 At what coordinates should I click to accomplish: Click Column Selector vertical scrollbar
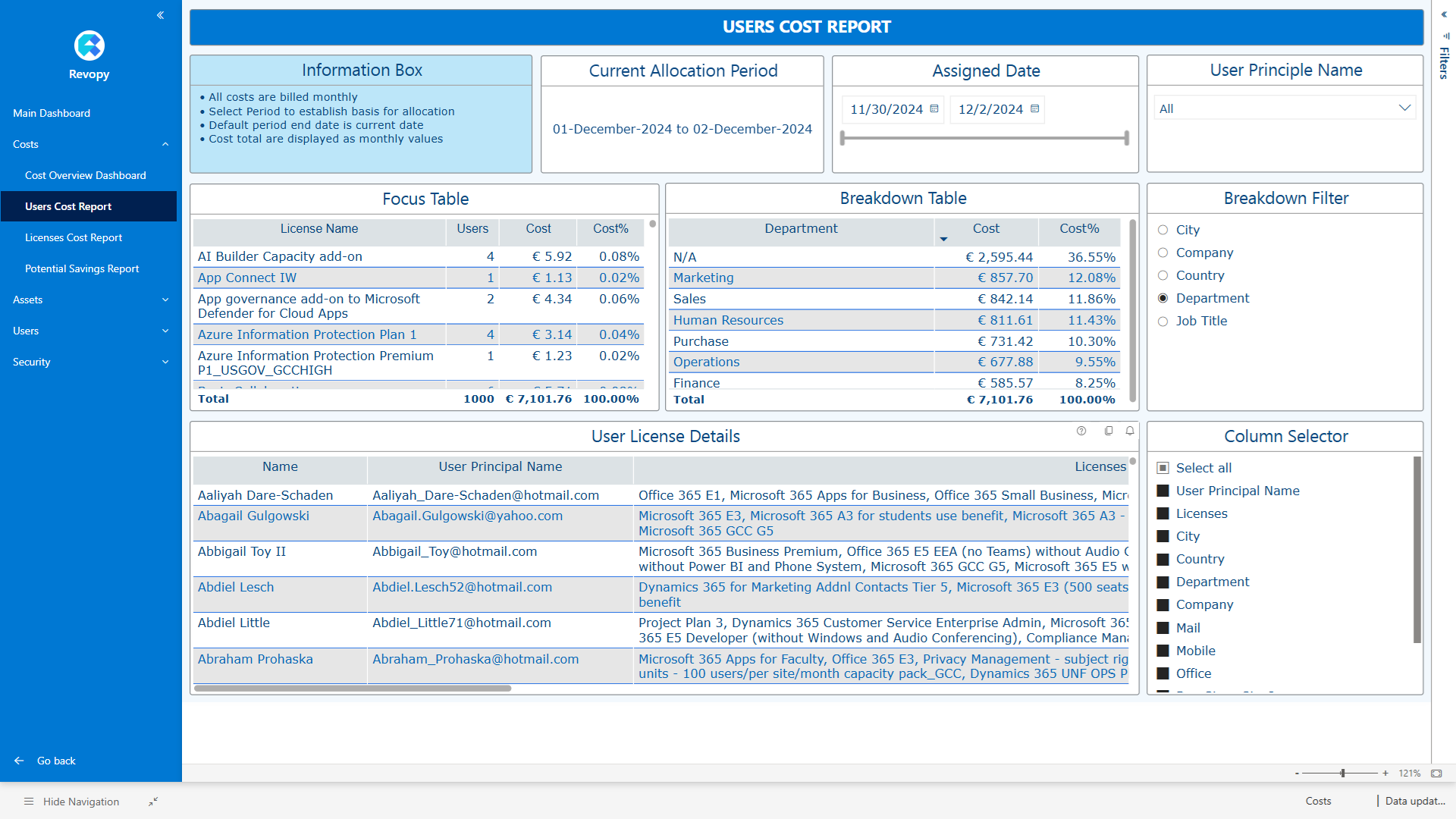coord(1417,550)
